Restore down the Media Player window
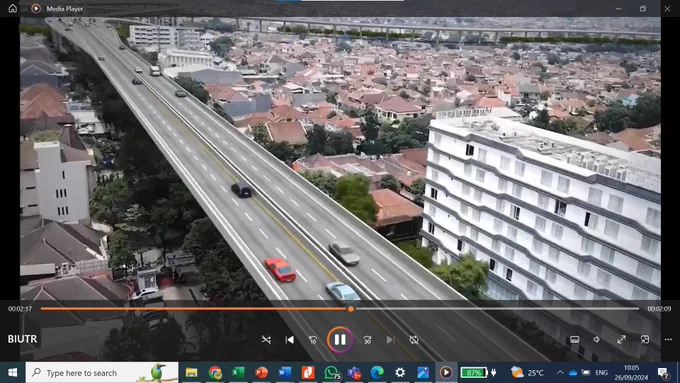The image size is (680, 383). pos(643,8)
